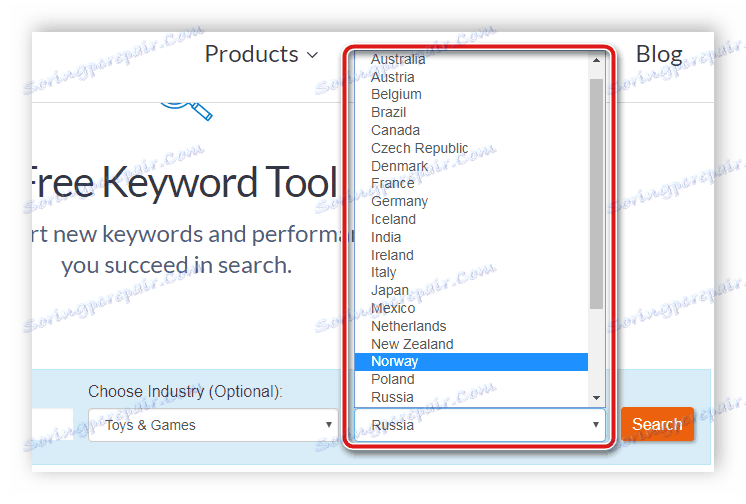Open the Blog page
Viewport: 746px width, 504px height.
[x=659, y=54]
